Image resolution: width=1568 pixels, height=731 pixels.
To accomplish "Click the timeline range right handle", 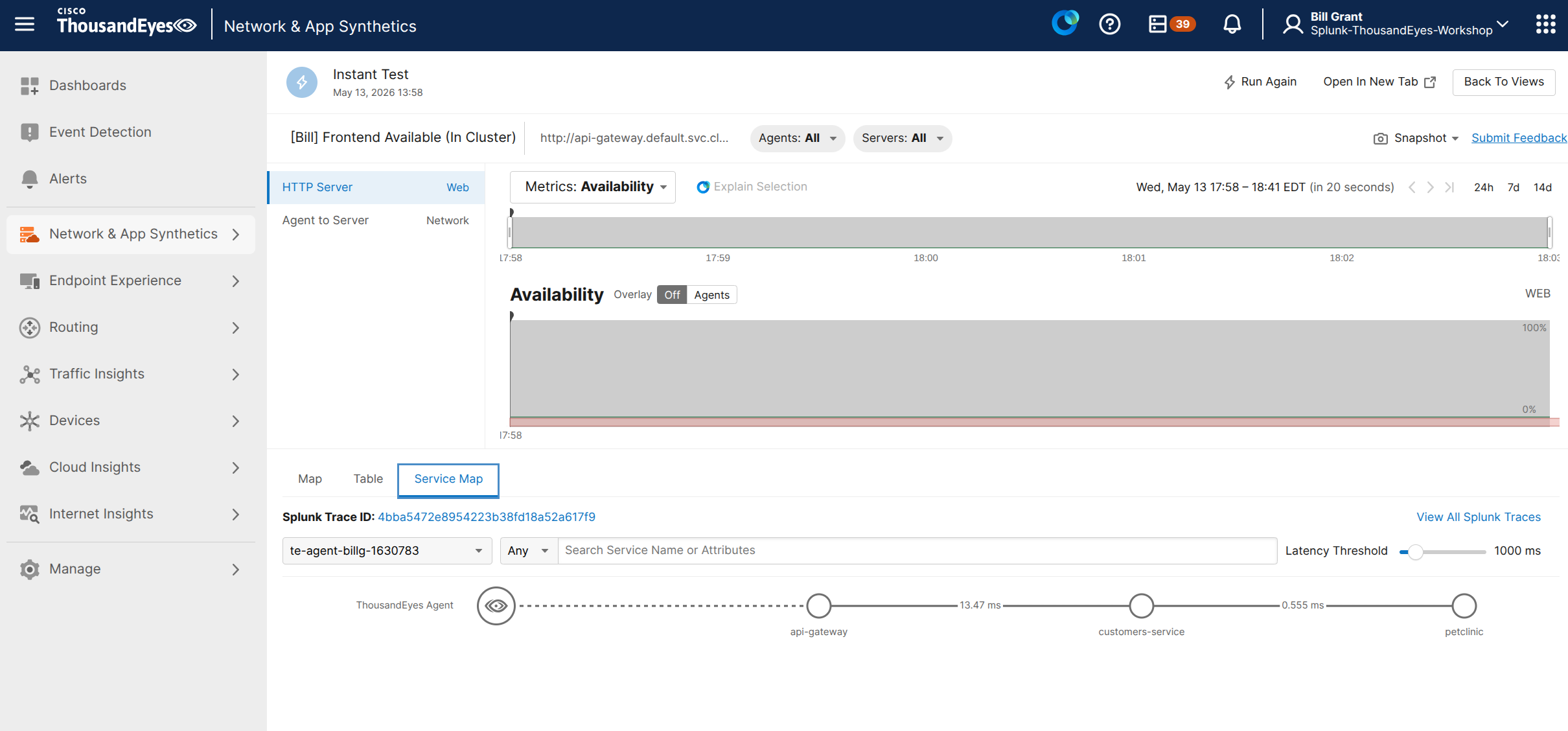I will tap(1549, 233).
